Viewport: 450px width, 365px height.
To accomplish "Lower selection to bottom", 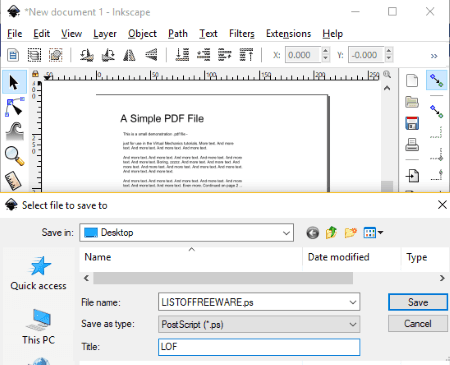I will (x=182, y=55).
